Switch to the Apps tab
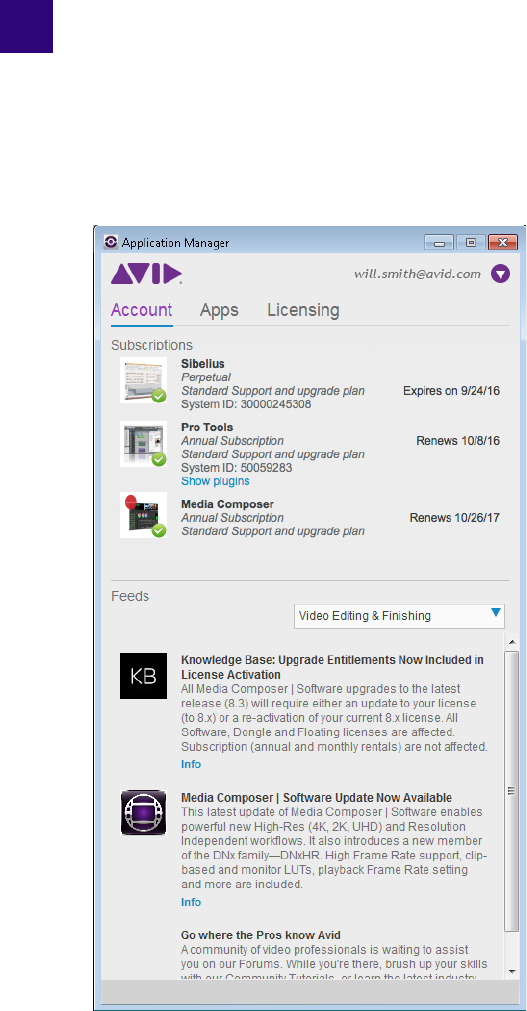This screenshot has height=1011, width=527. [x=219, y=310]
